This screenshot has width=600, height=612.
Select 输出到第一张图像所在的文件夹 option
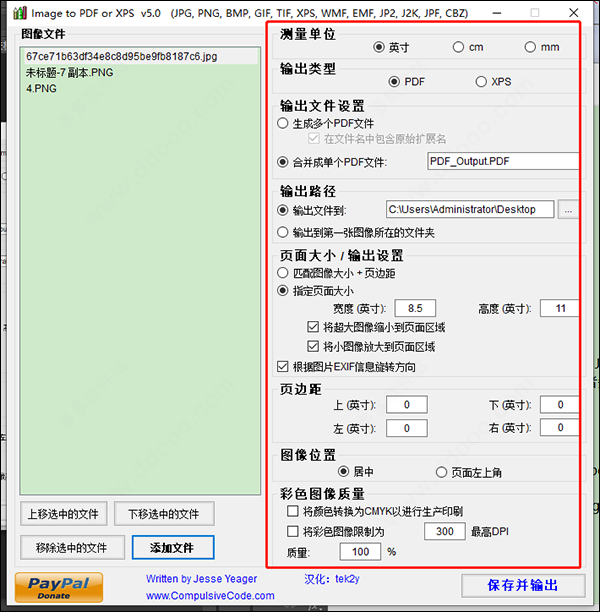pos(283,233)
